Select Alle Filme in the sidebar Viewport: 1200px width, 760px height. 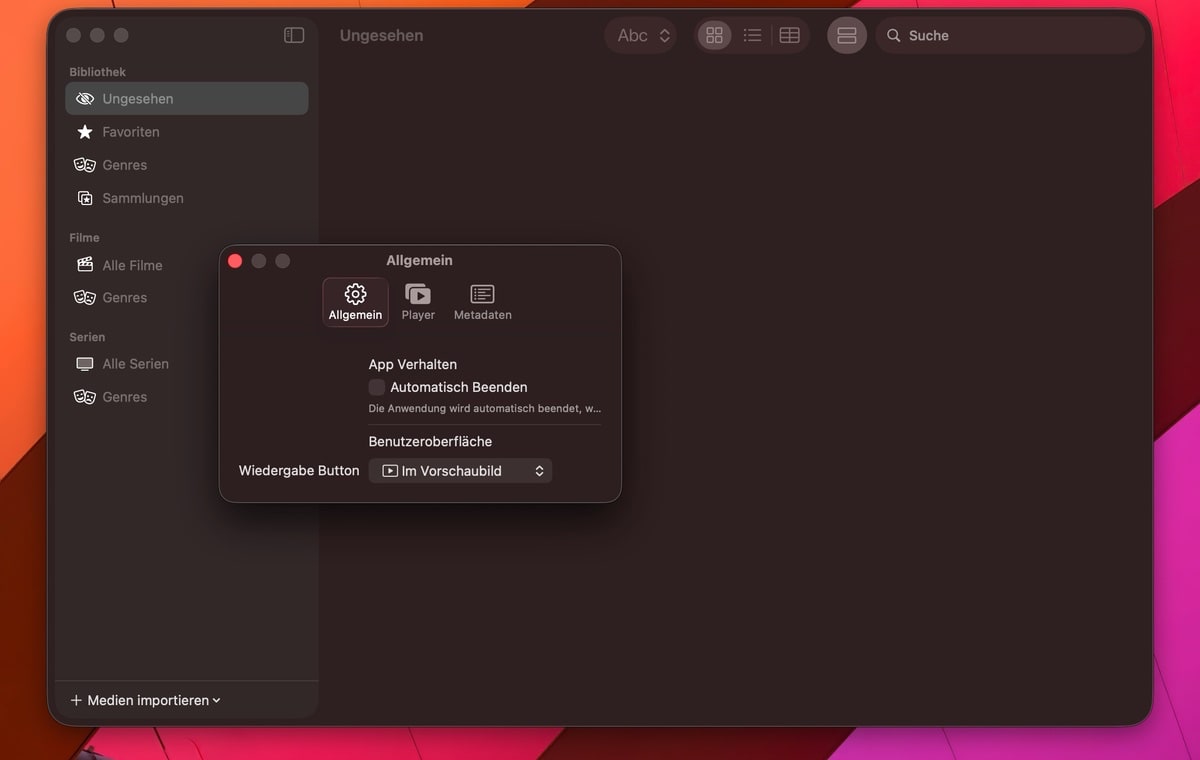[x=132, y=265]
